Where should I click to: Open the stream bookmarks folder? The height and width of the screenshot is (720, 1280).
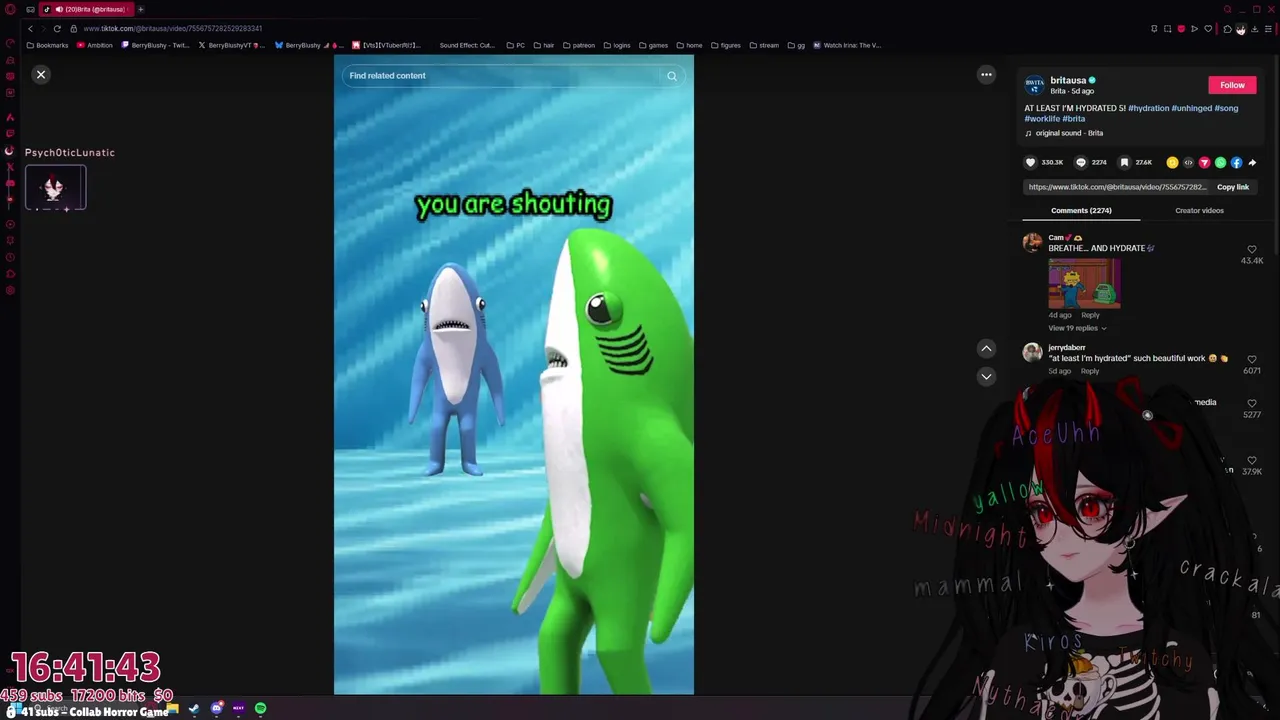pyautogui.click(x=764, y=45)
